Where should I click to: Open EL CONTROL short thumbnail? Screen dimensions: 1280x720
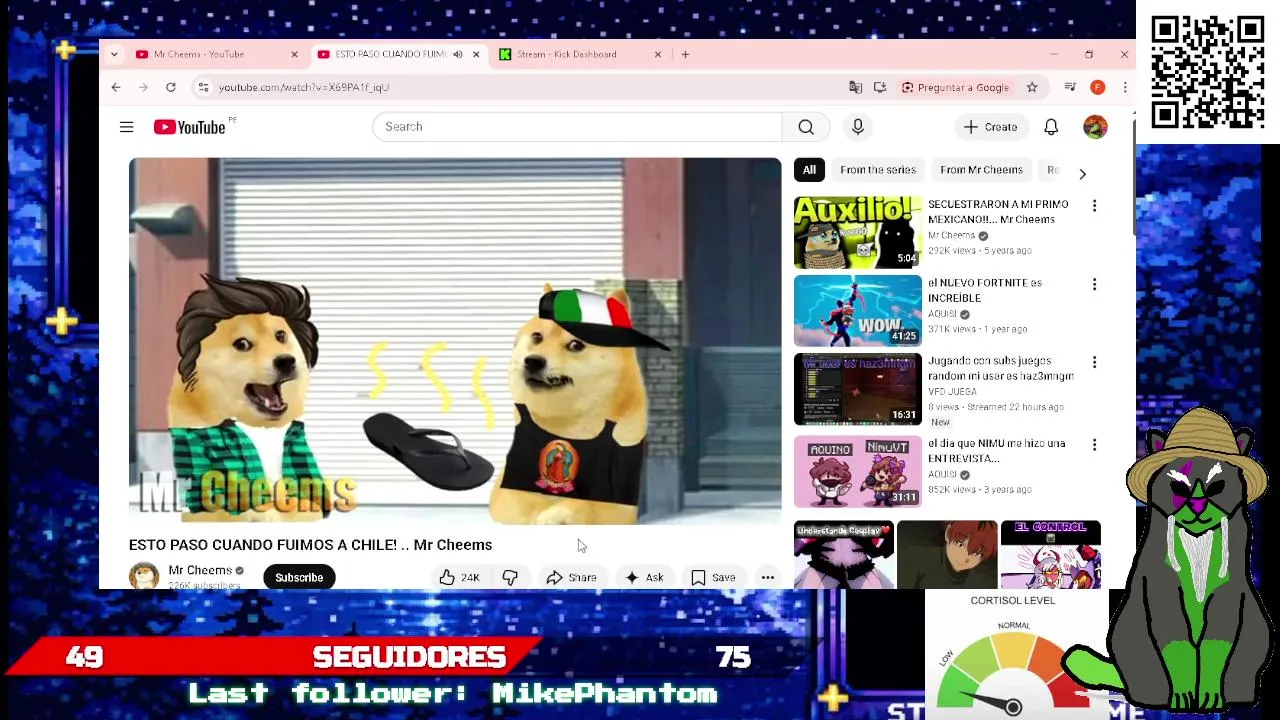(x=1050, y=554)
